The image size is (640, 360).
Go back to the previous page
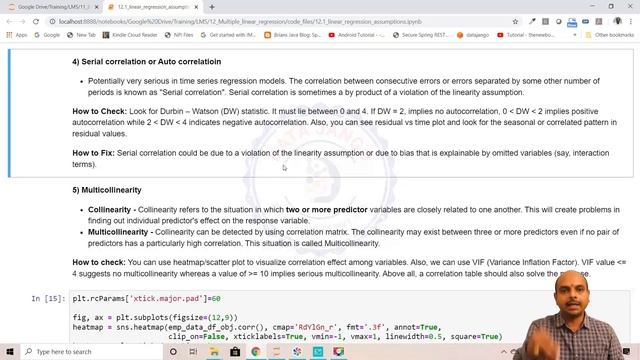click(x=9, y=22)
